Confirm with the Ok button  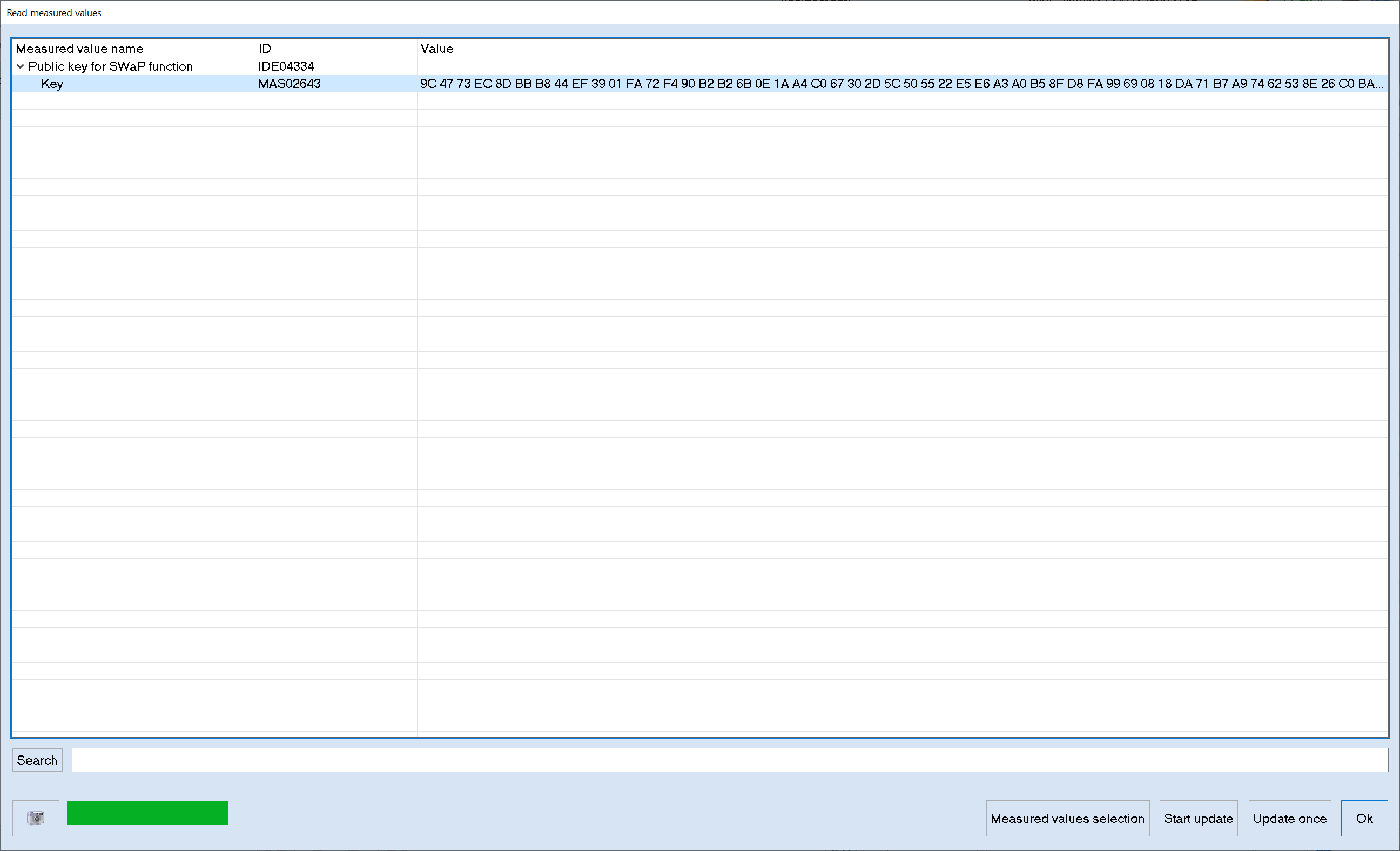click(x=1364, y=818)
